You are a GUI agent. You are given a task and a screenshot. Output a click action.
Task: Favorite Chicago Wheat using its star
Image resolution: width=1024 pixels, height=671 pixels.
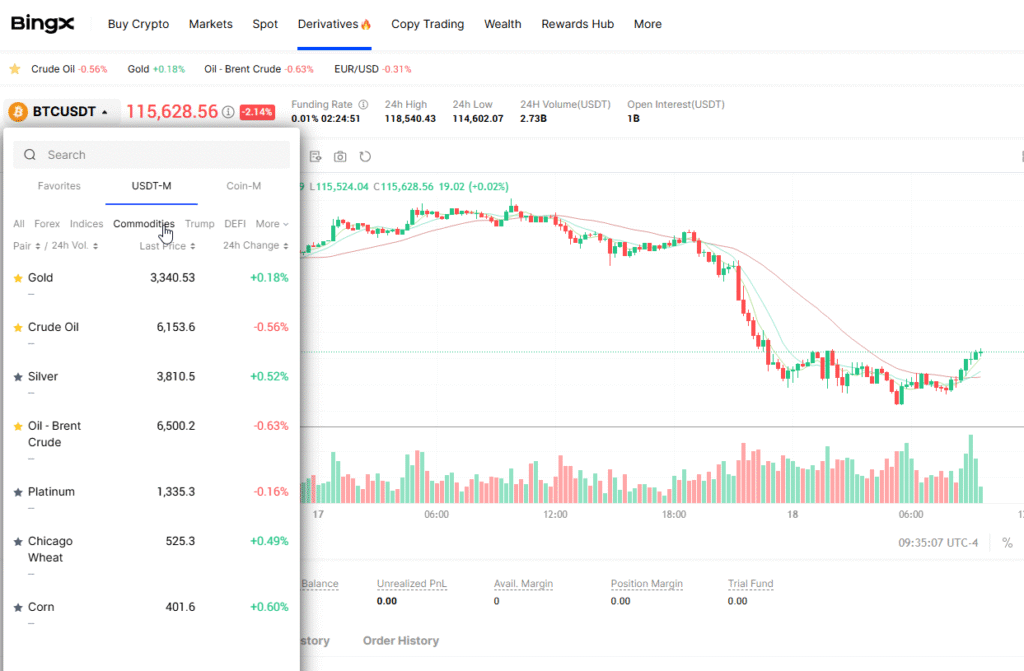[18, 542]
